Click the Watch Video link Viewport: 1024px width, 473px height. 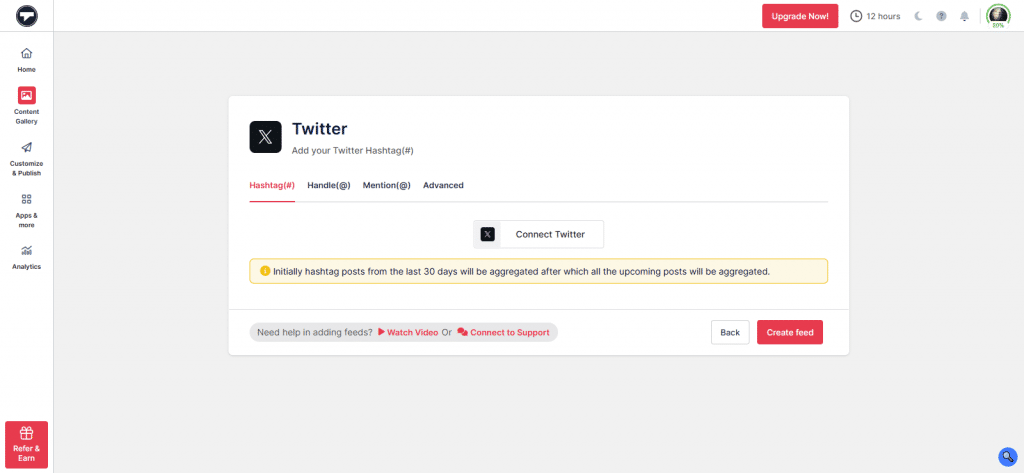click(408, 333)
